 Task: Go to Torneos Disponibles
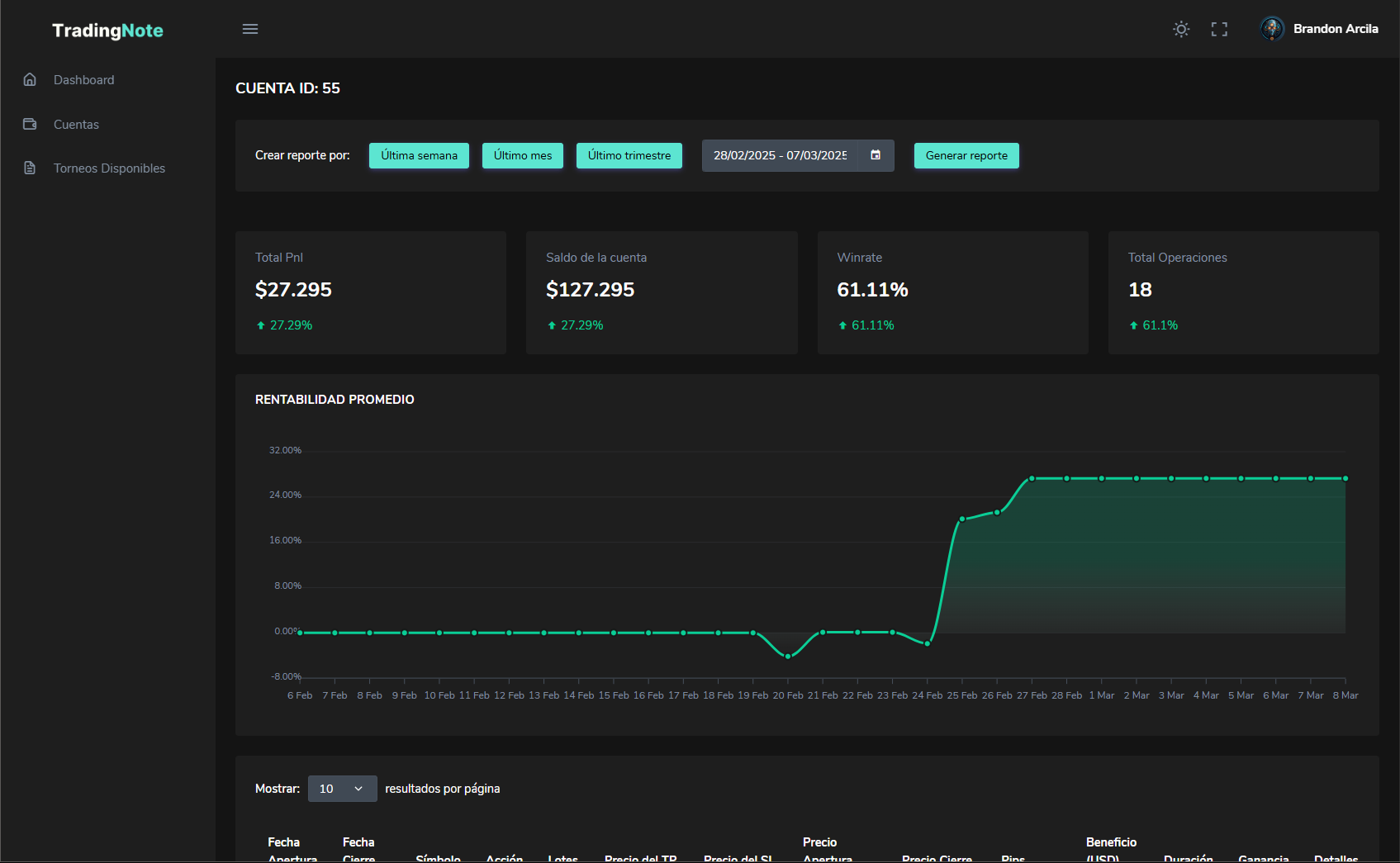[108, 168]
